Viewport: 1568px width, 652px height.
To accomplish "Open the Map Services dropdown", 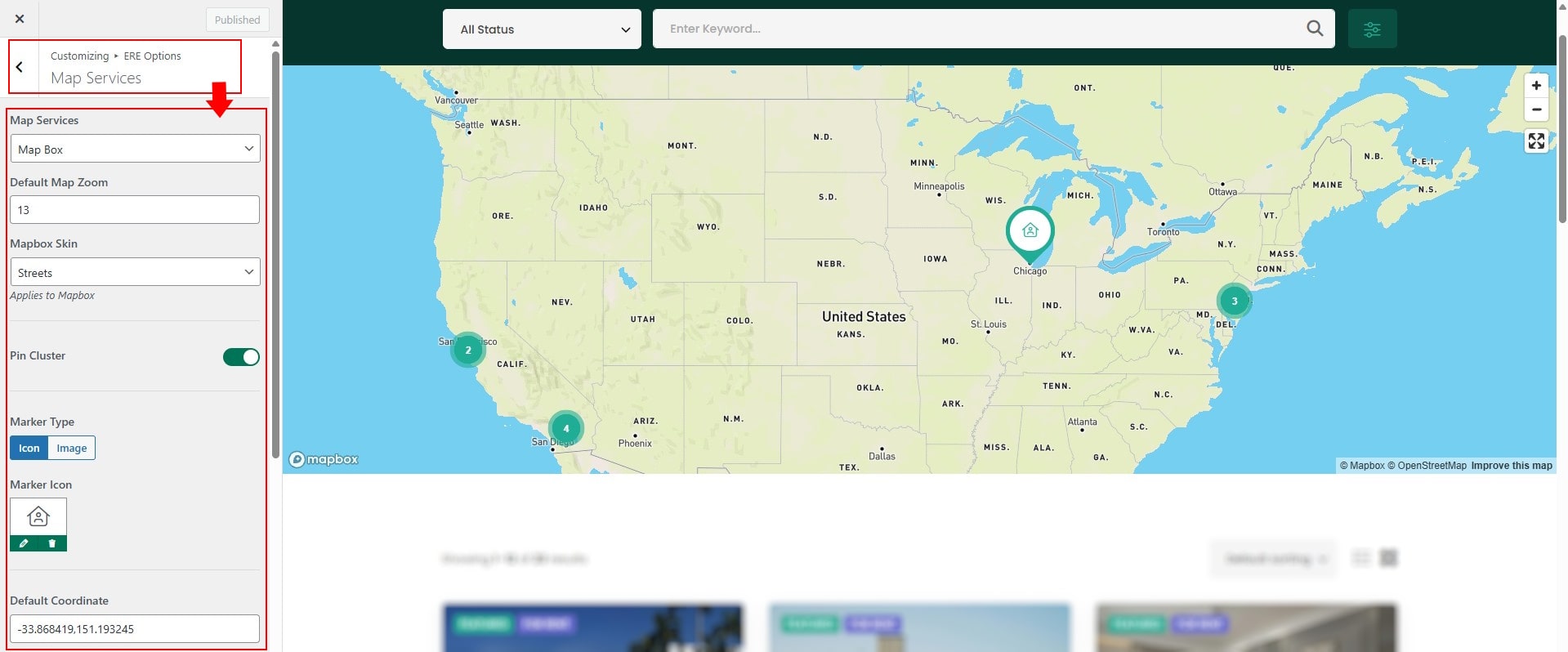I will point(135,150).
